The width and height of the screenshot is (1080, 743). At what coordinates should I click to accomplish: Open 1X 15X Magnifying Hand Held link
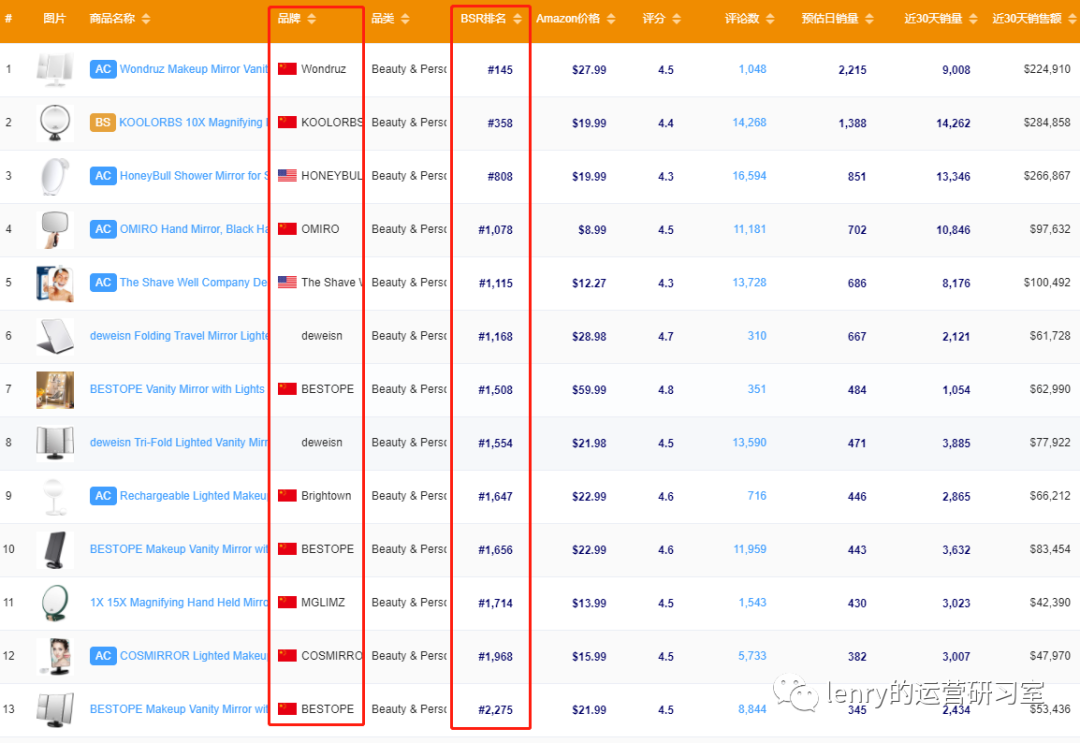179,603
